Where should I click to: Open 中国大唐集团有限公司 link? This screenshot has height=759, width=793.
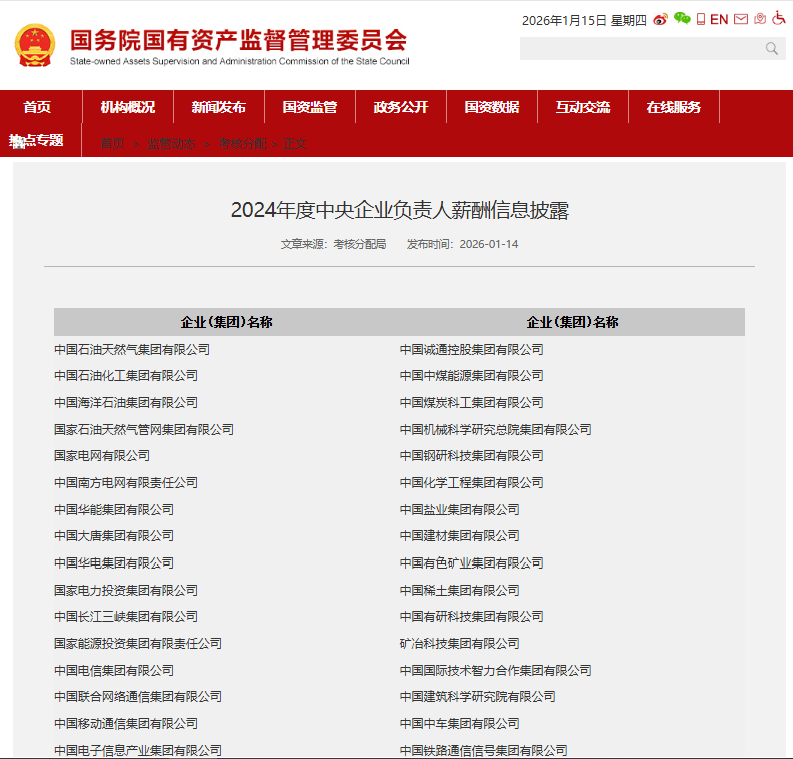click(114, 535)
